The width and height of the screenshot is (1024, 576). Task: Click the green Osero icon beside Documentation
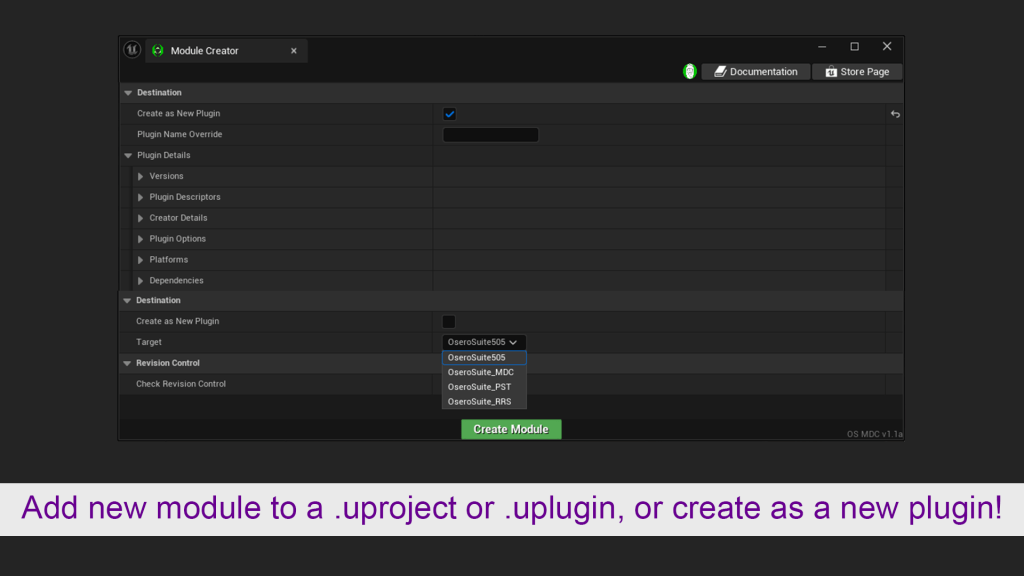pyautogui.click(x=690, y=72)
